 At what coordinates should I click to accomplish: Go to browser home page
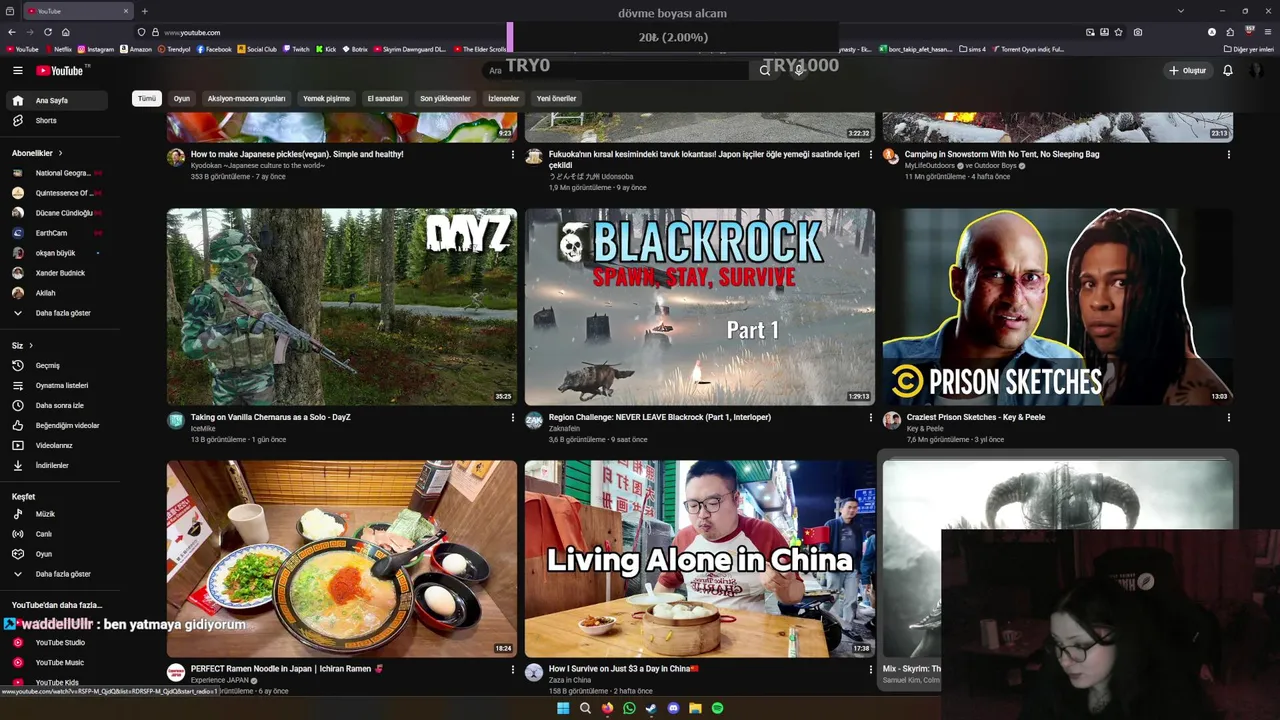pos(66,32)
